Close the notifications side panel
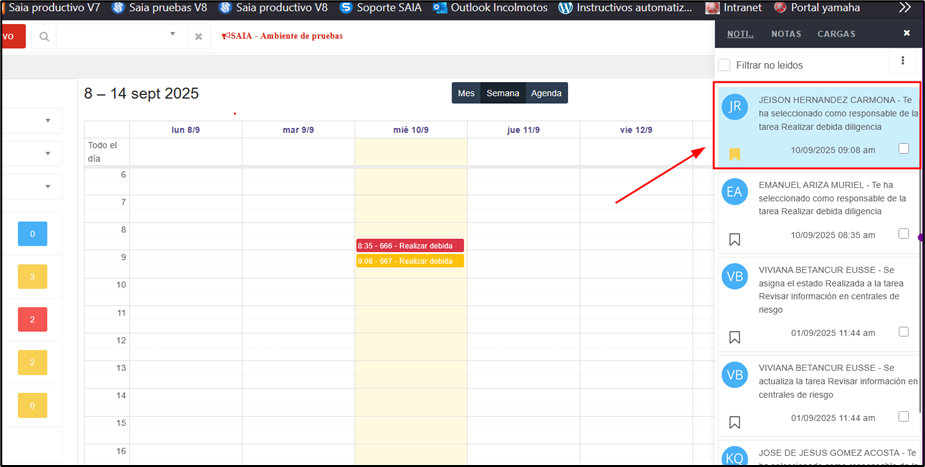This screenshot has height=467, width=925. (906, 33)
